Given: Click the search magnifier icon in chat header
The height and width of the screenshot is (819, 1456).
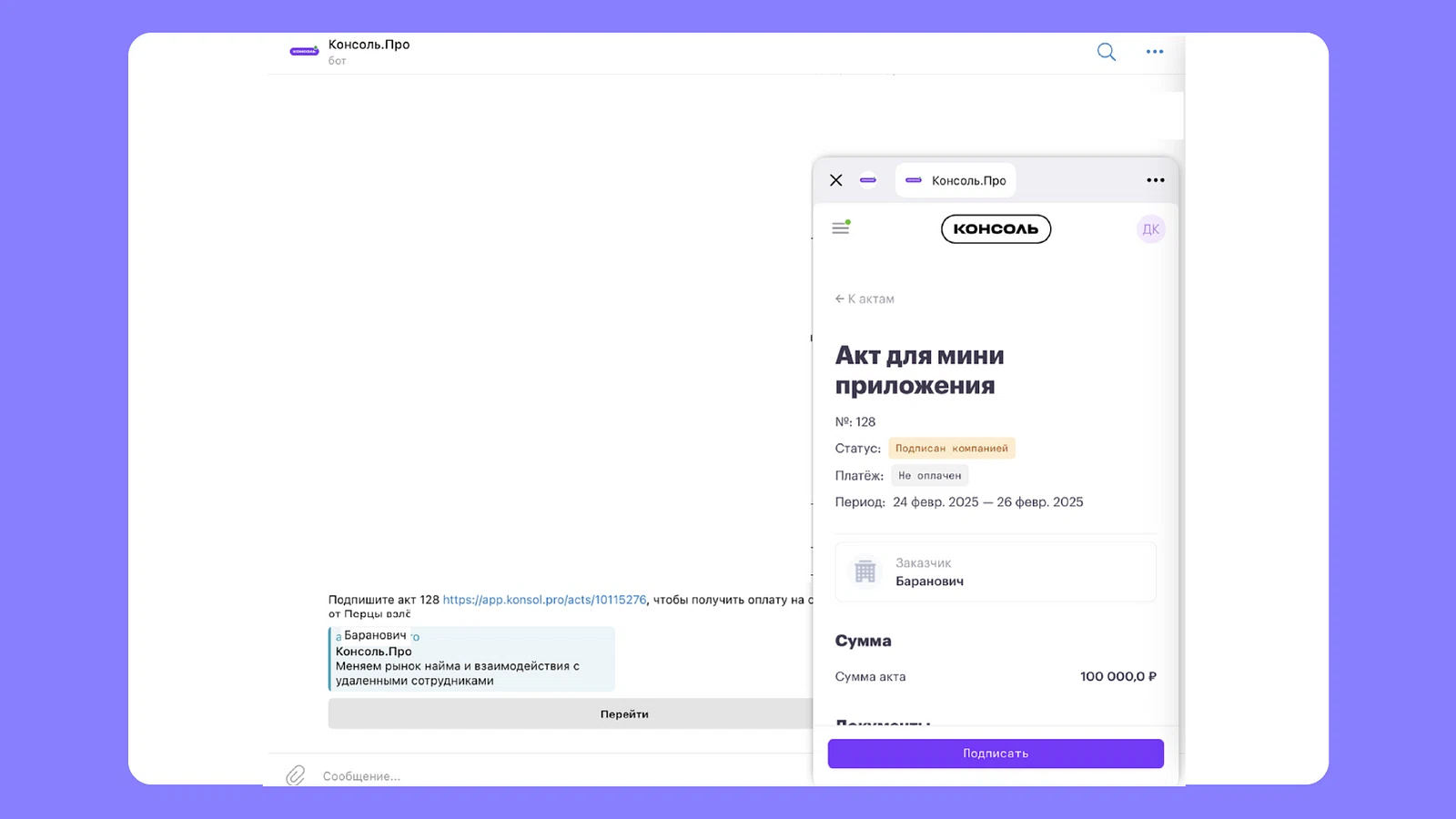Looking at the screenshot, I should [x=1106, y=52].
